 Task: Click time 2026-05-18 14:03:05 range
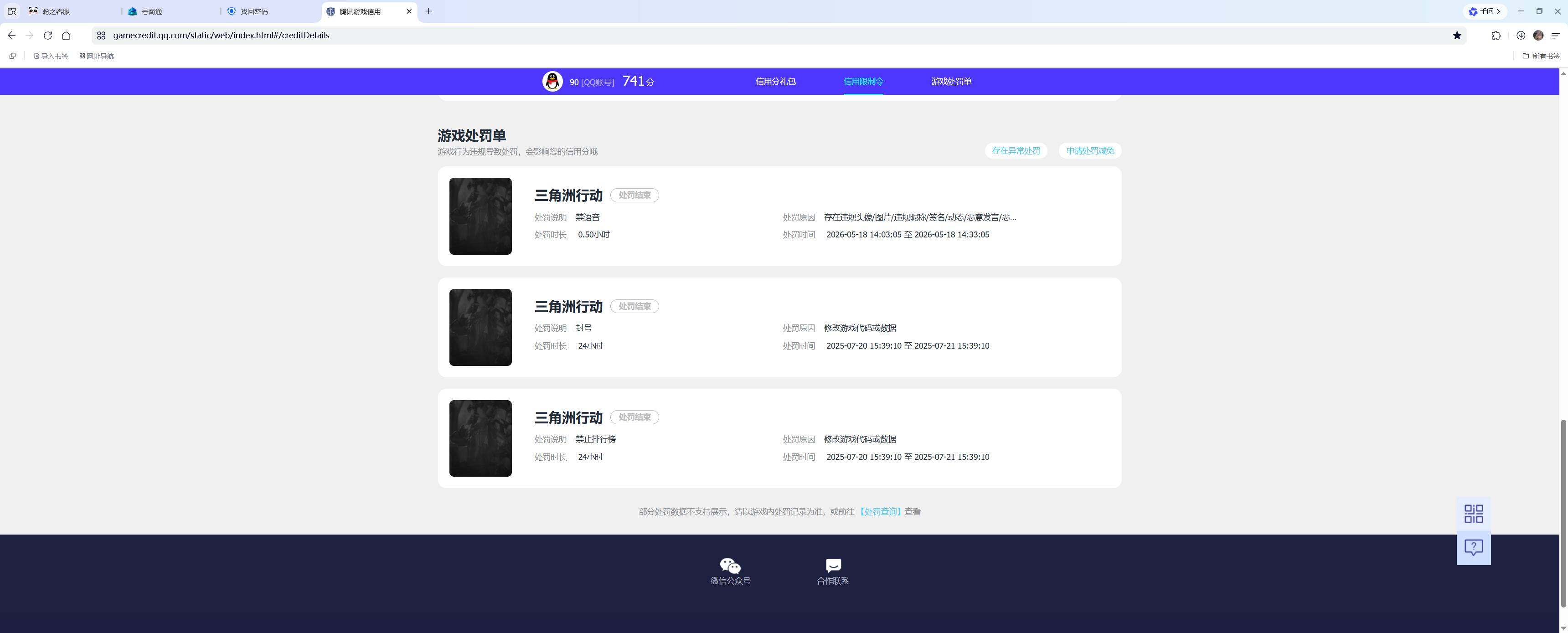coord(908,235)
